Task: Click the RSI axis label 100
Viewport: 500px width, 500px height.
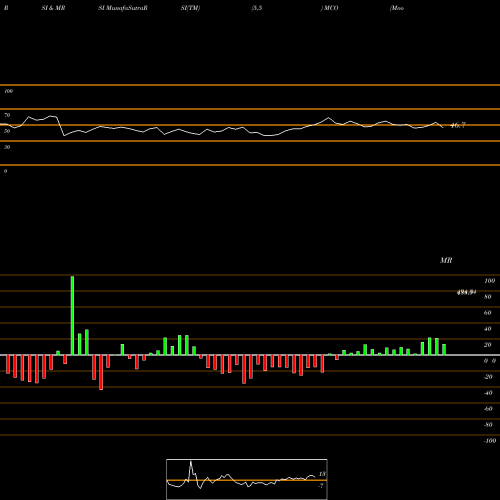Action: click(x=8, y=91)
